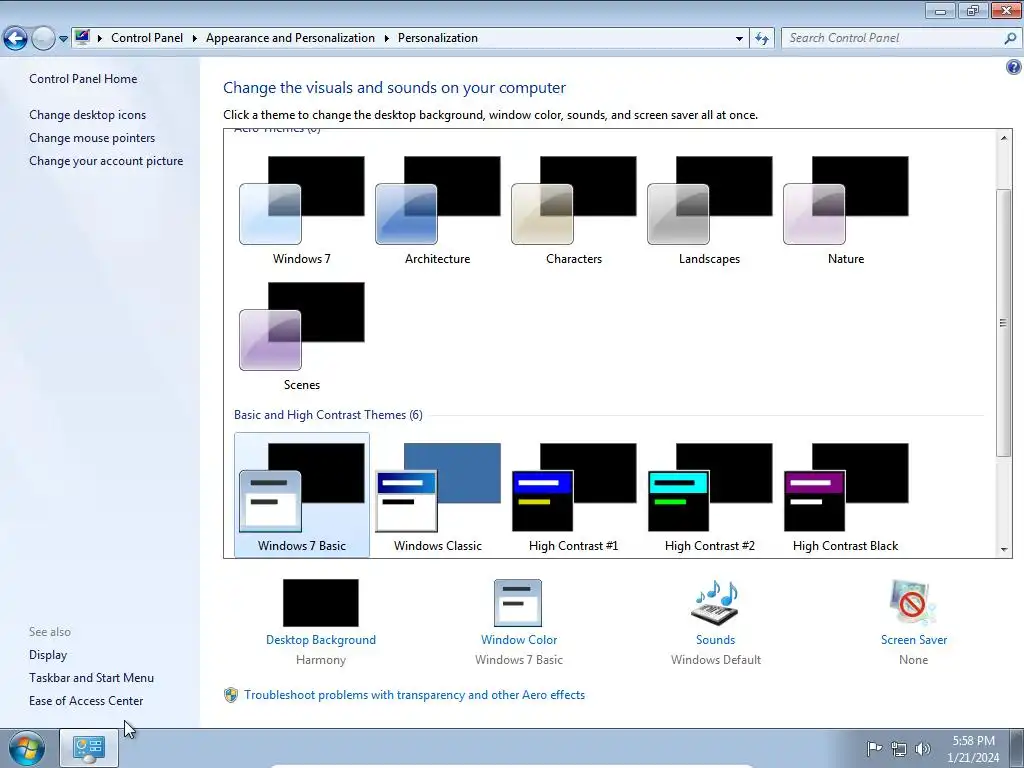The width and height of the screenshot is (1024, 768).
Task: Expand arrow after Appearance and Personalization
Action: [387, 39]
